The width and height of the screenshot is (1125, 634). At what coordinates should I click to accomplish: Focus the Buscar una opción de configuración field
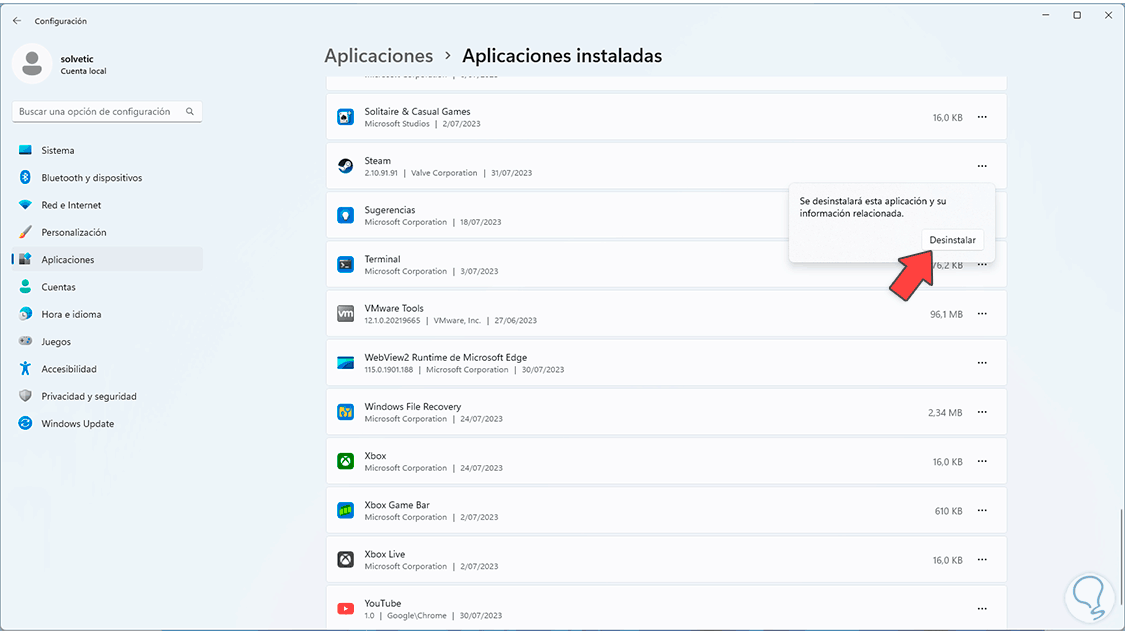(x=107, y=112)
